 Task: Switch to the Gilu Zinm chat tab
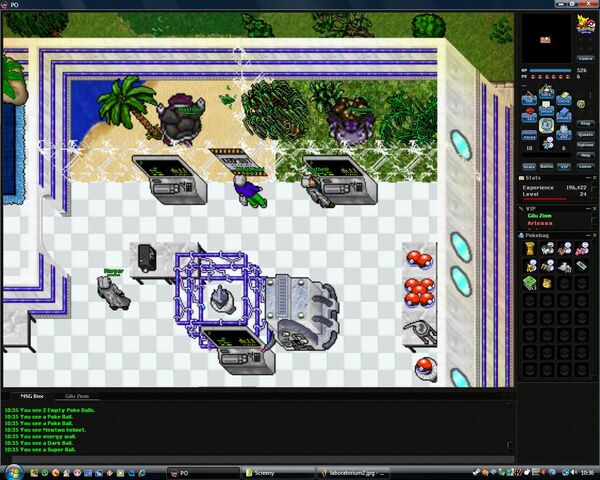[77, 396]
